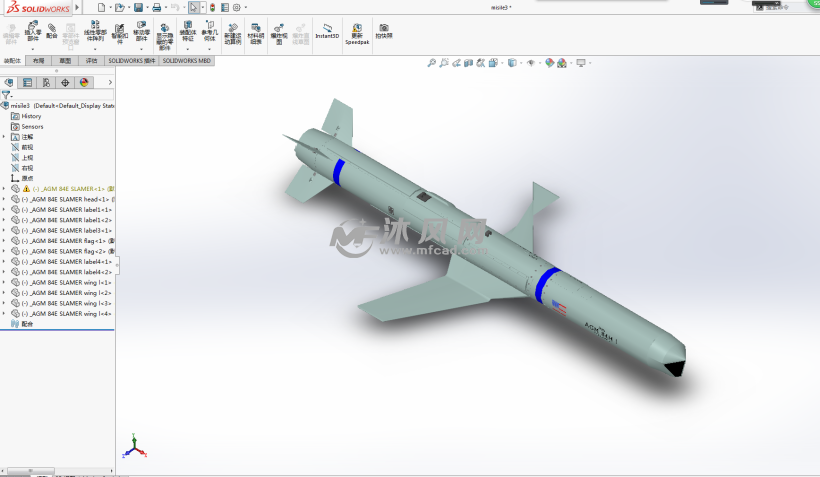The width and height of the screenshot is (820, 477).
Task: Click Zoom to Fit magnifier icon
Action: (x=431, y=63)
